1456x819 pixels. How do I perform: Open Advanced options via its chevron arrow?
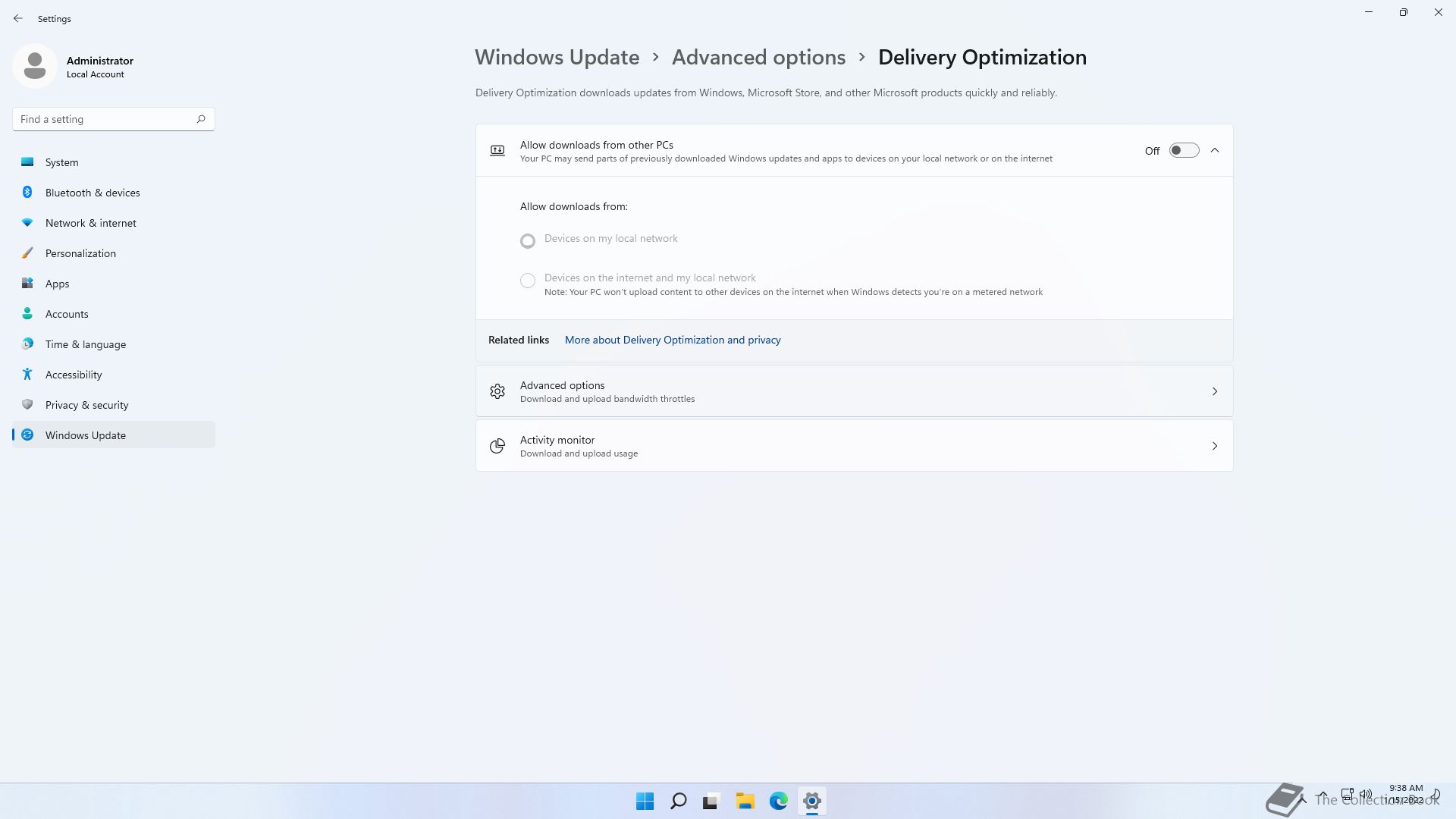click(1215, 391)
